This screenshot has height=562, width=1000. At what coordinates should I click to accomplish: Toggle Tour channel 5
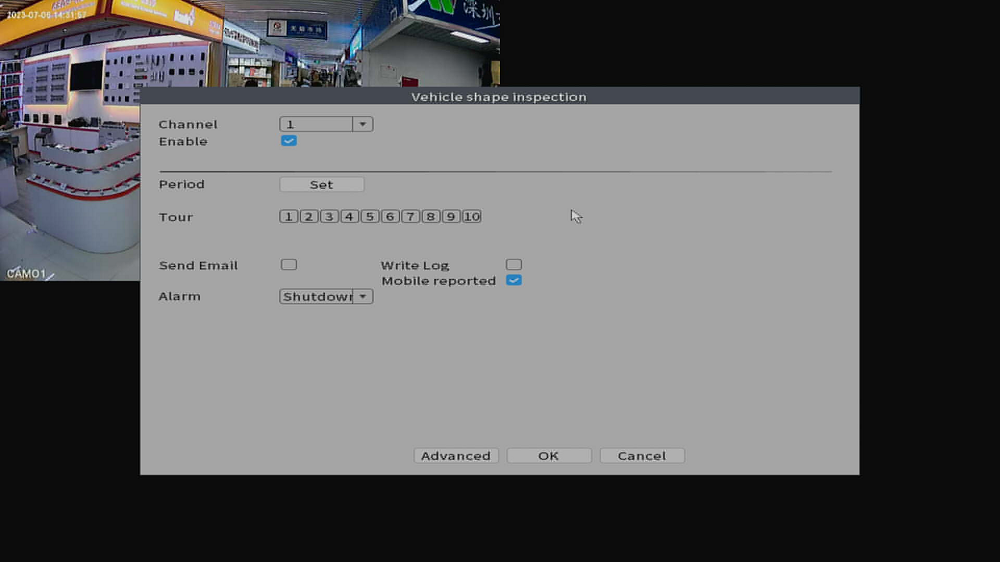point(370,217)
